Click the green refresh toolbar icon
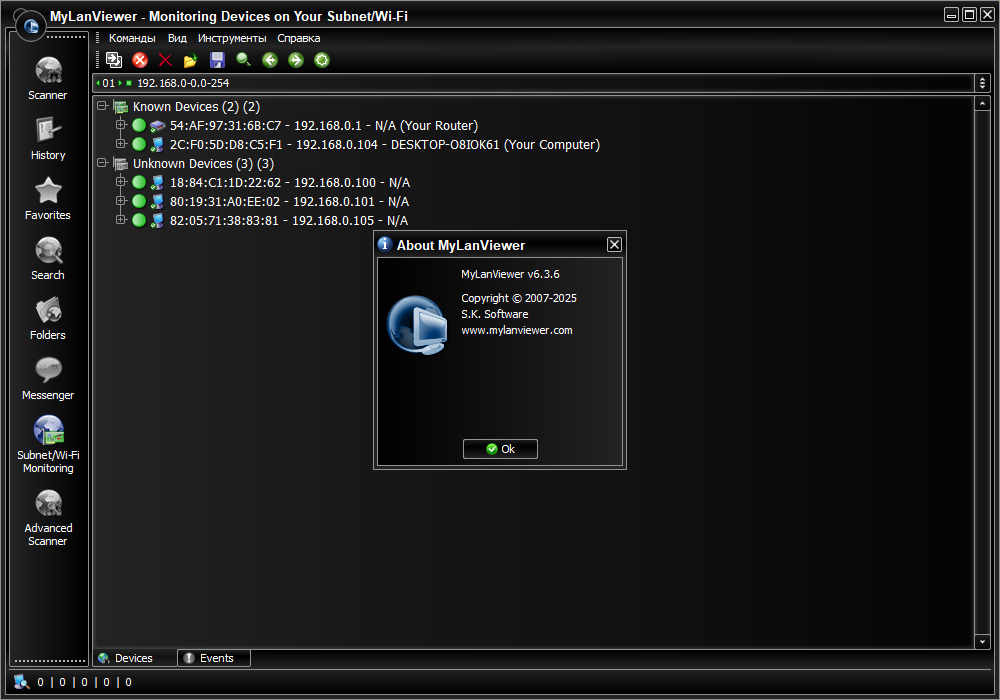This screenshot has width=1000, height=700. pos(322,60)
